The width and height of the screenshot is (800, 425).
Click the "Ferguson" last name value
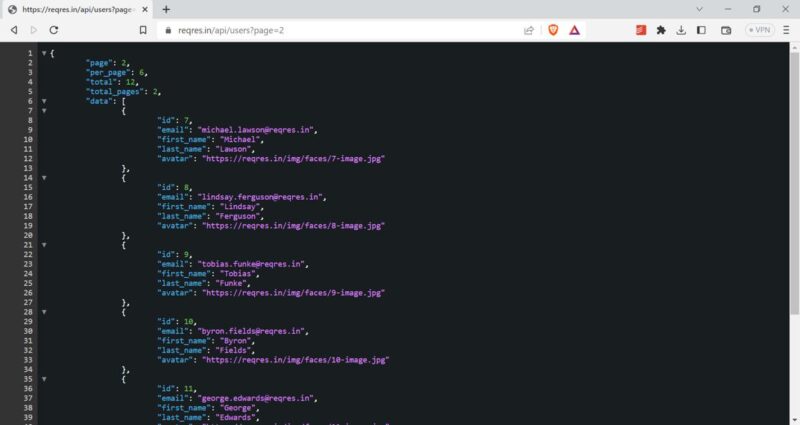coord(237,216)
